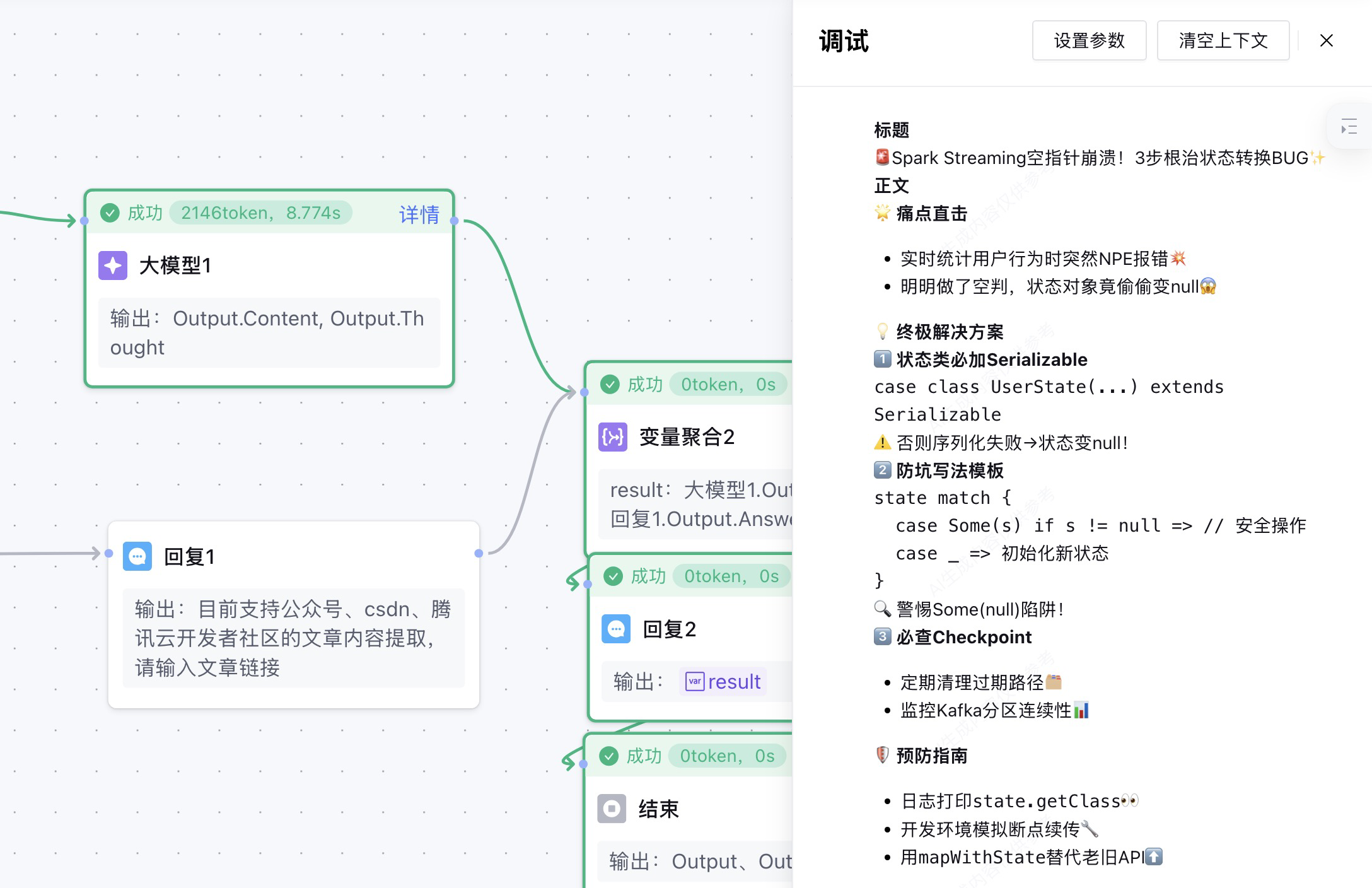The image size is (1372, 888).
Task: Click the success check icon on 结束 node
Action: coord(608,756)
